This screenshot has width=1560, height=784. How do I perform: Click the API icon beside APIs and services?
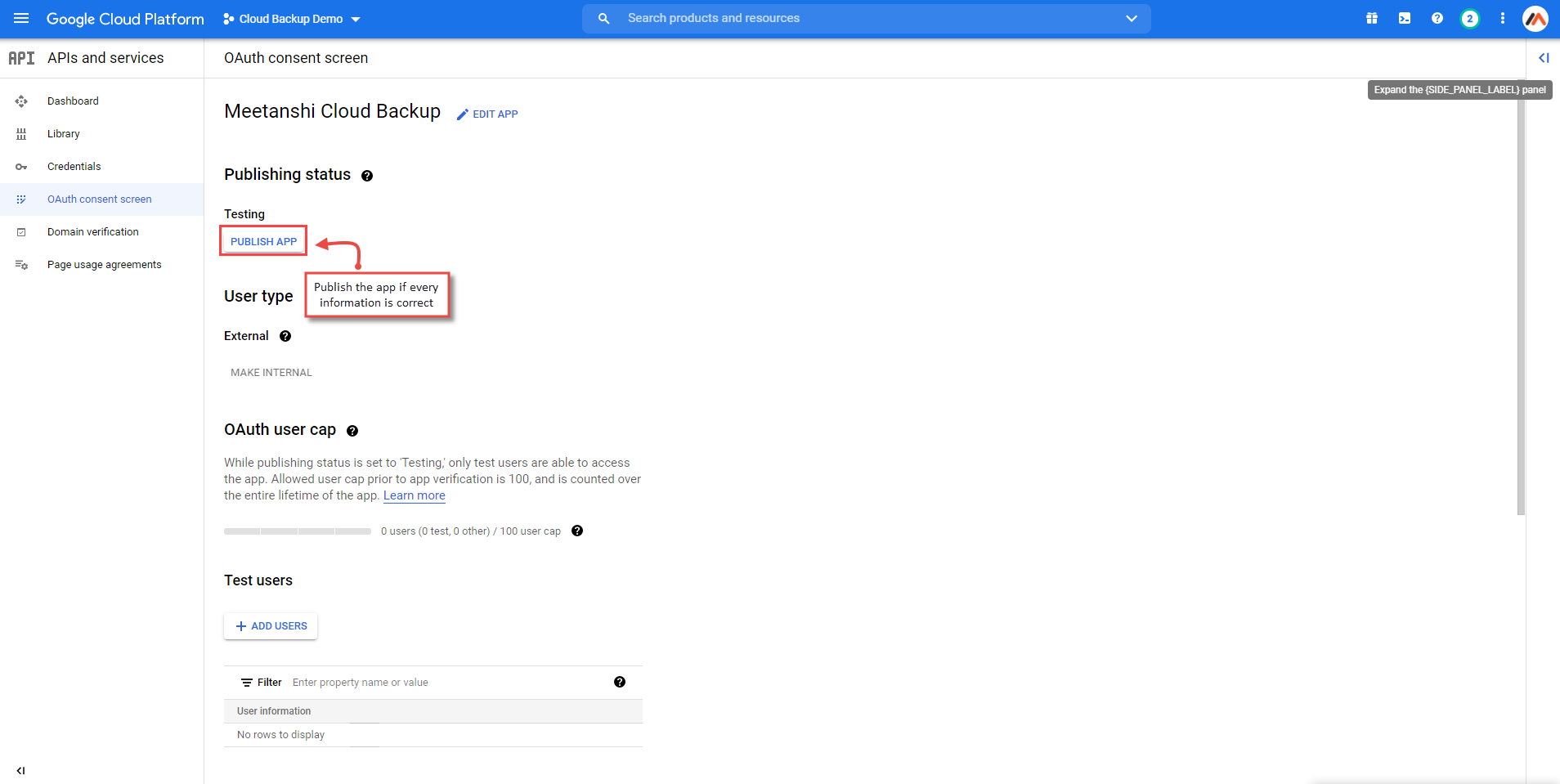tap(21, 58)
